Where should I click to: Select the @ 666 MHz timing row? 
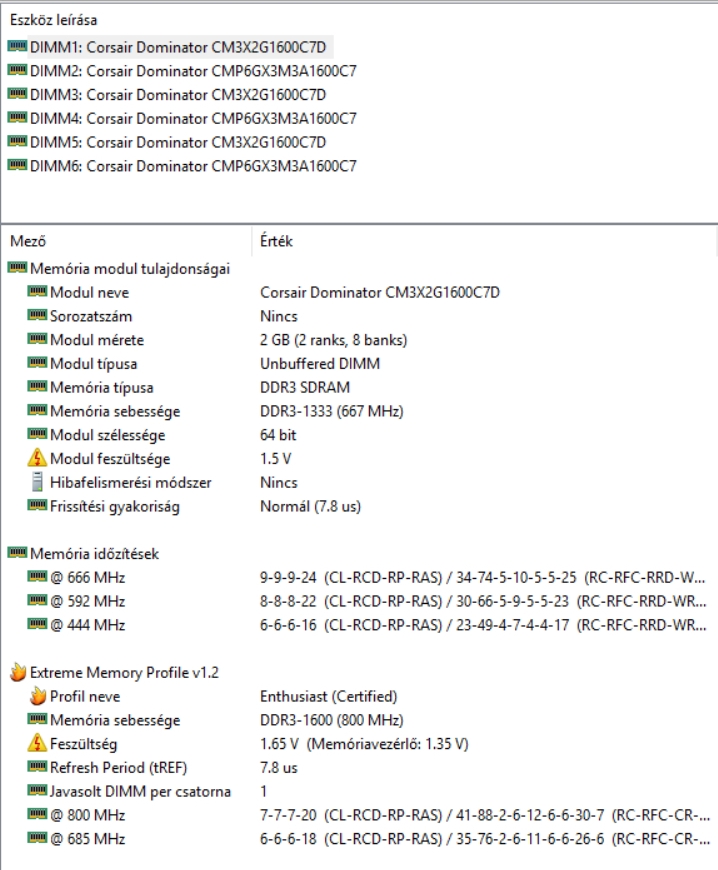tap(88, 578)
